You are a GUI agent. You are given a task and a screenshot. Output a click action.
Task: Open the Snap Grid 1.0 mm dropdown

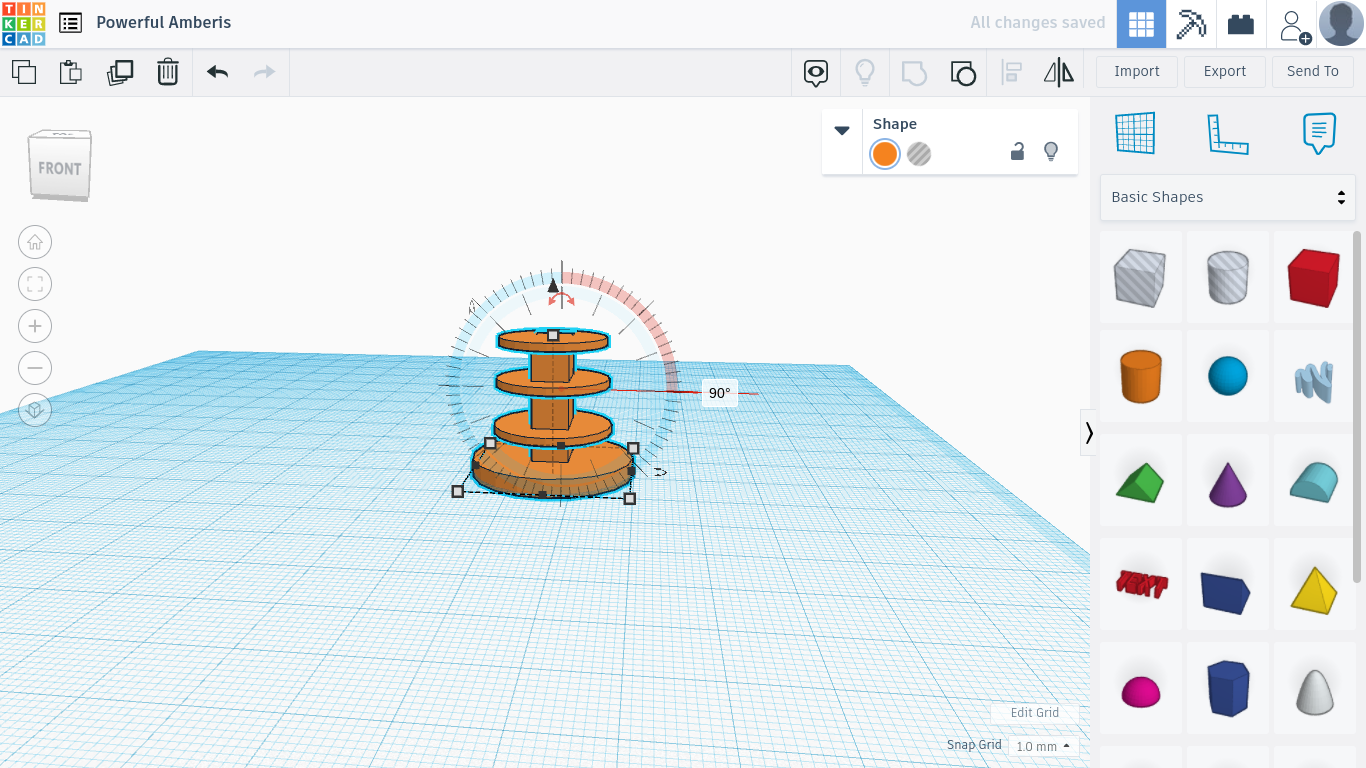click(1043, 746)
